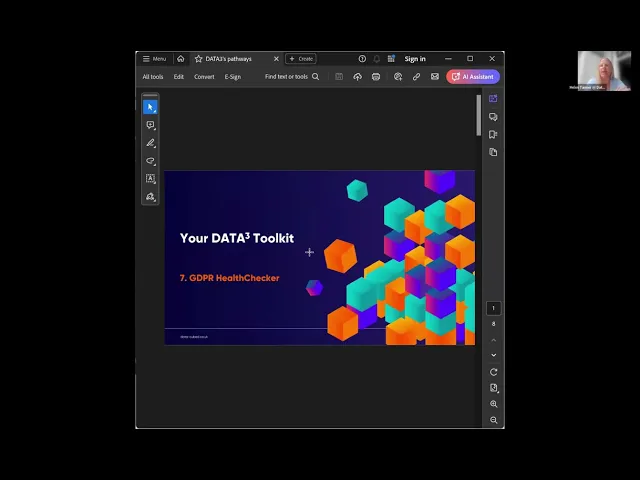Open the Menu hamburger button
640x480 pixels.
[154, 59]
